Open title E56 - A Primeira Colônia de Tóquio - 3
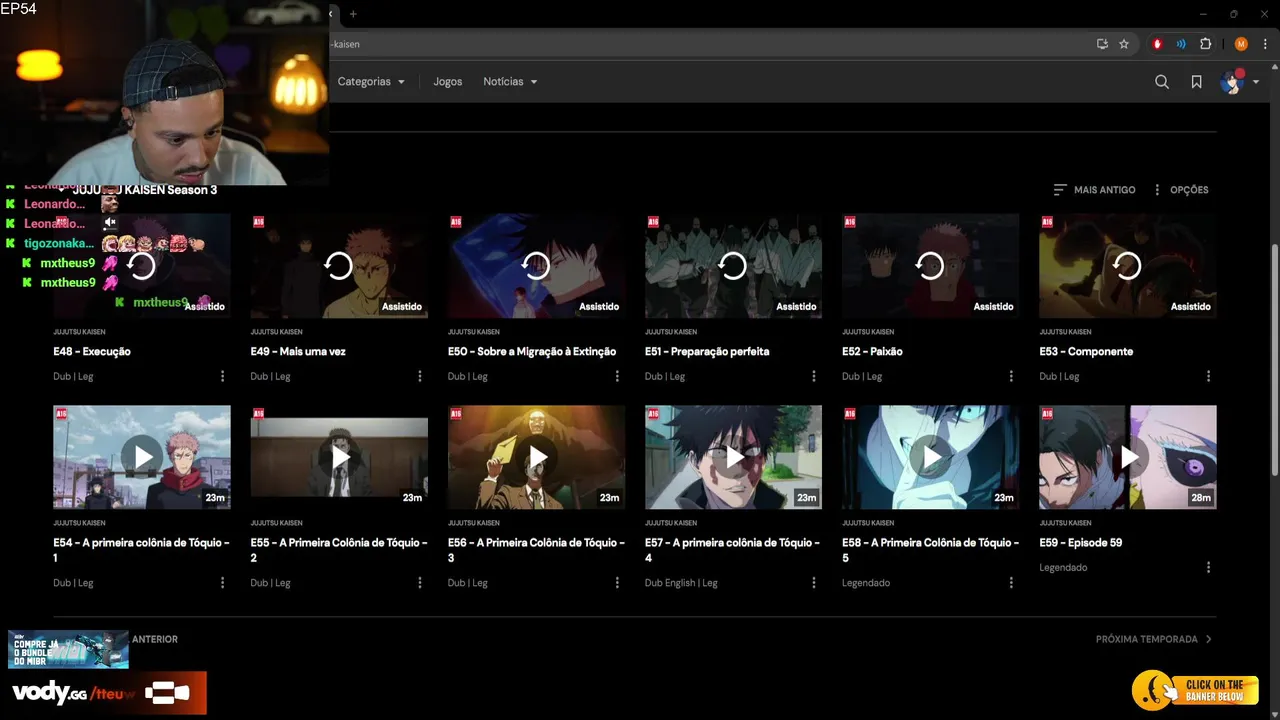This screenshot has height=720, width=1280. point(536,550)
